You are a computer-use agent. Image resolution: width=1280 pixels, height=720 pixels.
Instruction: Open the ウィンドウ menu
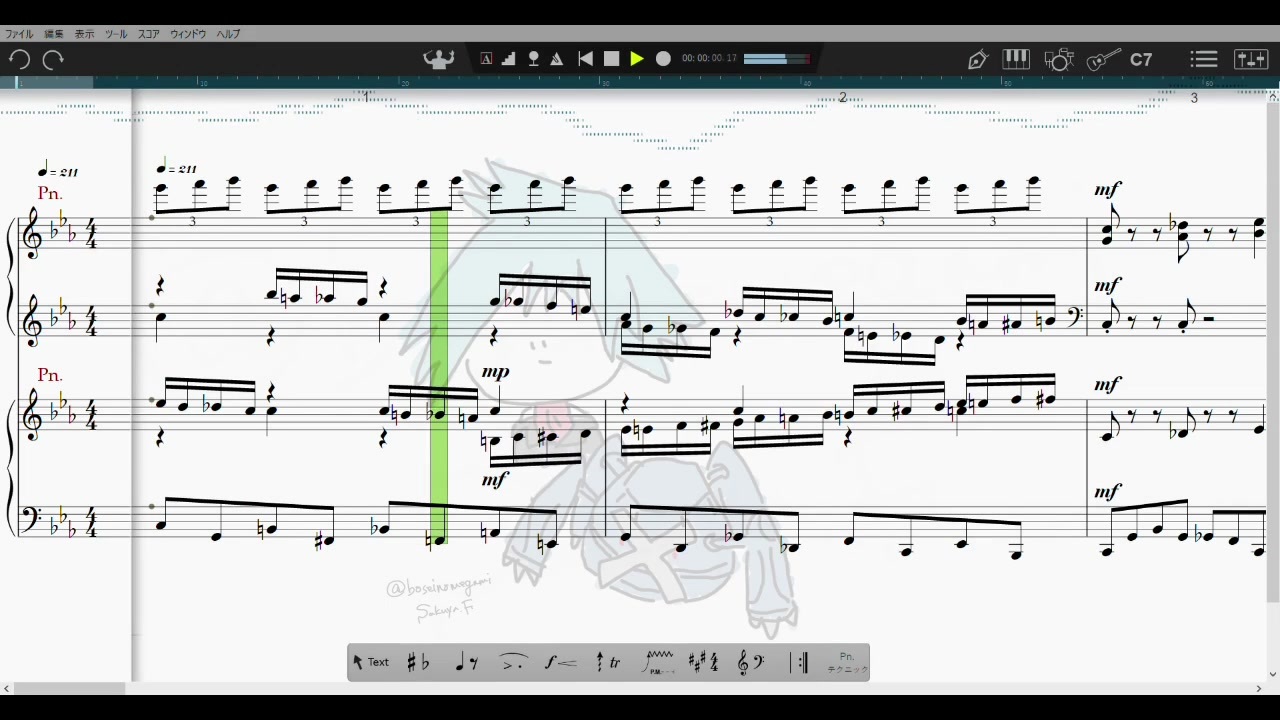pyautogui.click(x=188, y=34)
